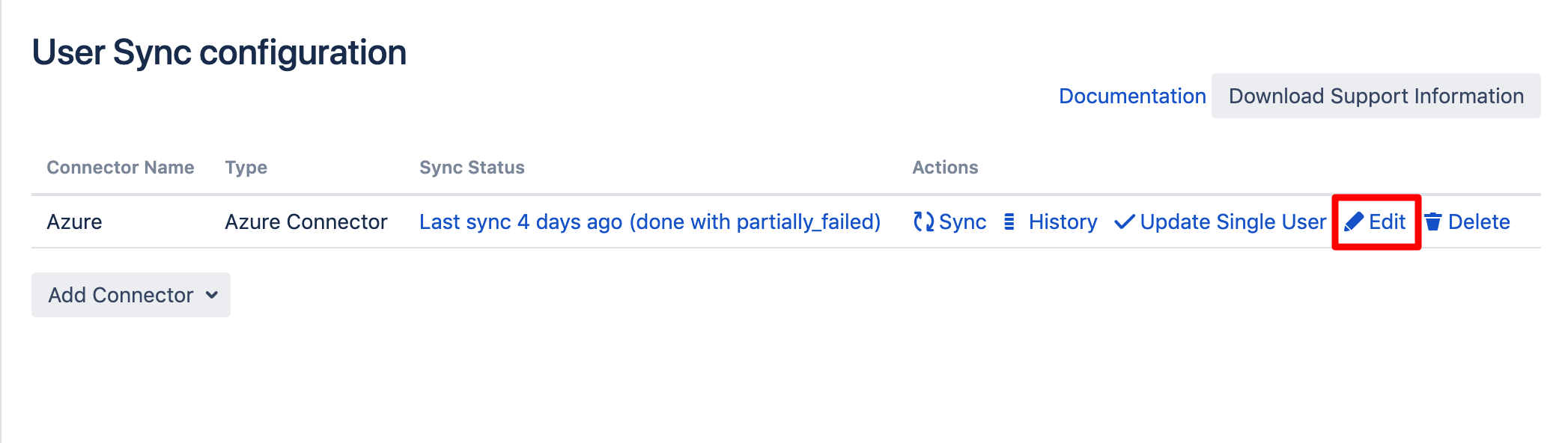Start a sync via the Sync text link
Viewport: 1568px width, 443px height.
coord(962,221)
